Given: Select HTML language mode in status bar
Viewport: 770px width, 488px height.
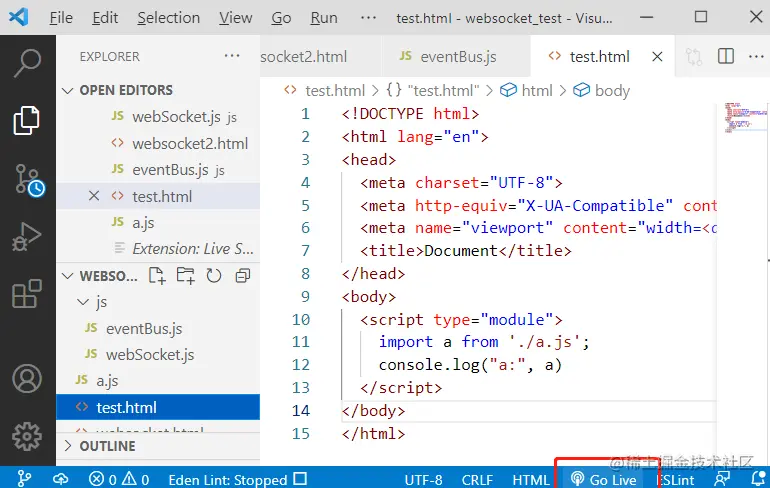Looking at the screenshot, I should click(x=530, y=480).
